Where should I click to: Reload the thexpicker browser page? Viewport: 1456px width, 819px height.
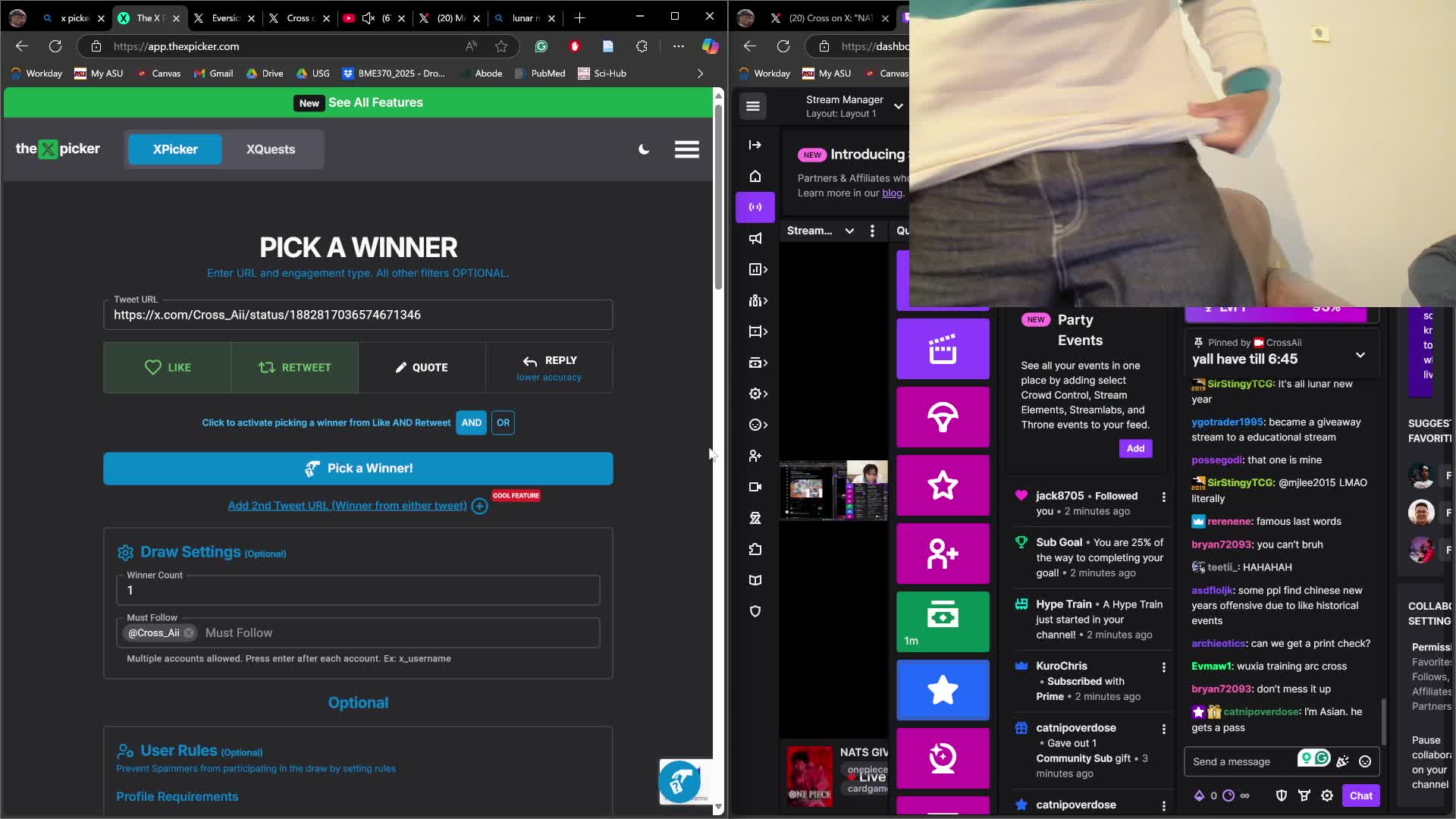(x=55, y=46)
